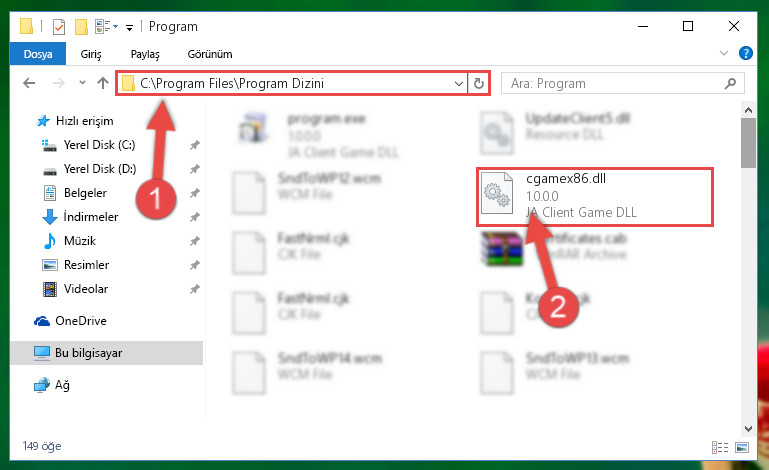Refresh the current folder location
The height and width of the screenshot is (470, 769).
479,83
